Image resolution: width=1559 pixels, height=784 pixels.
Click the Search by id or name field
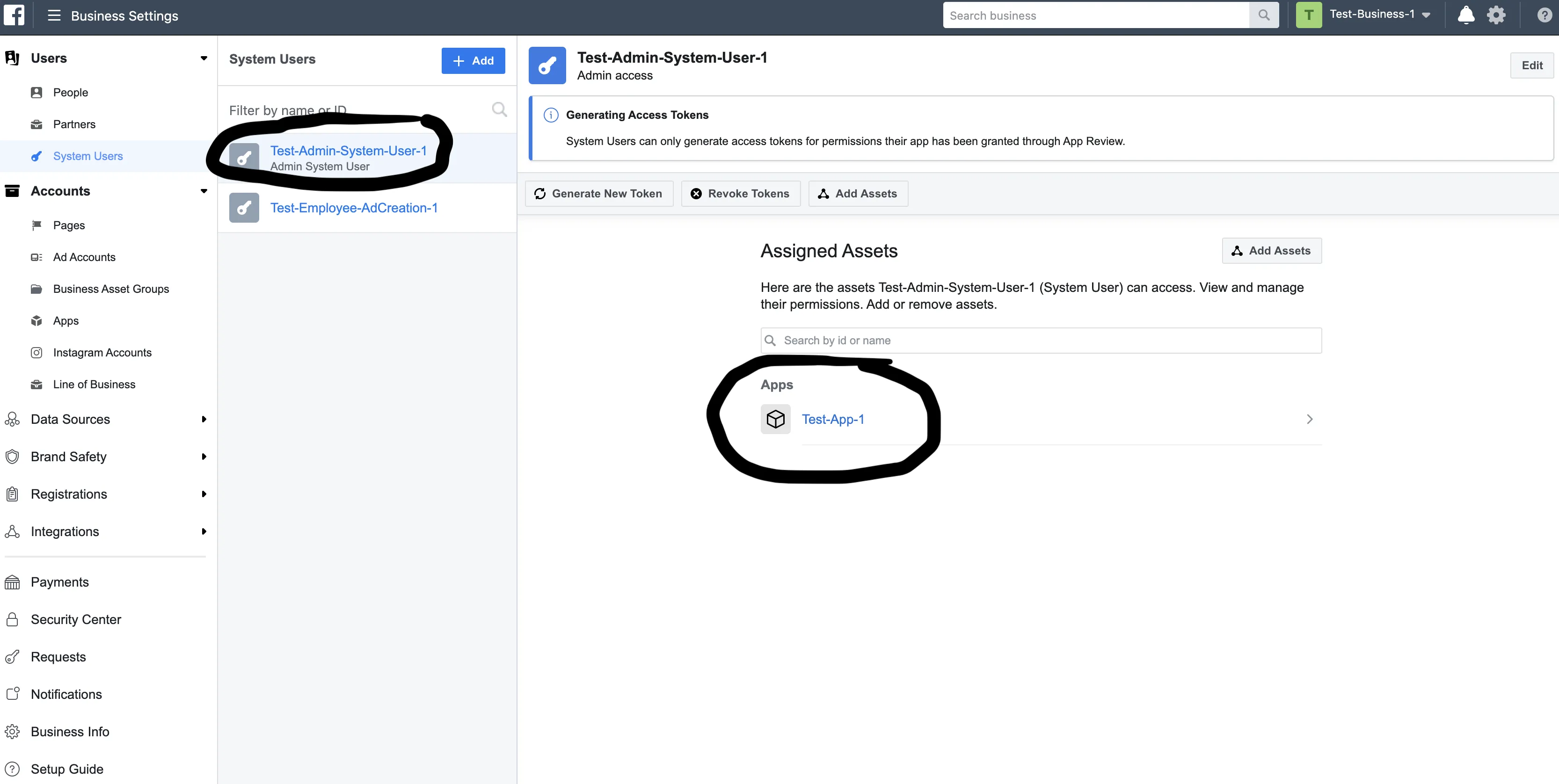coord(1041,341)
